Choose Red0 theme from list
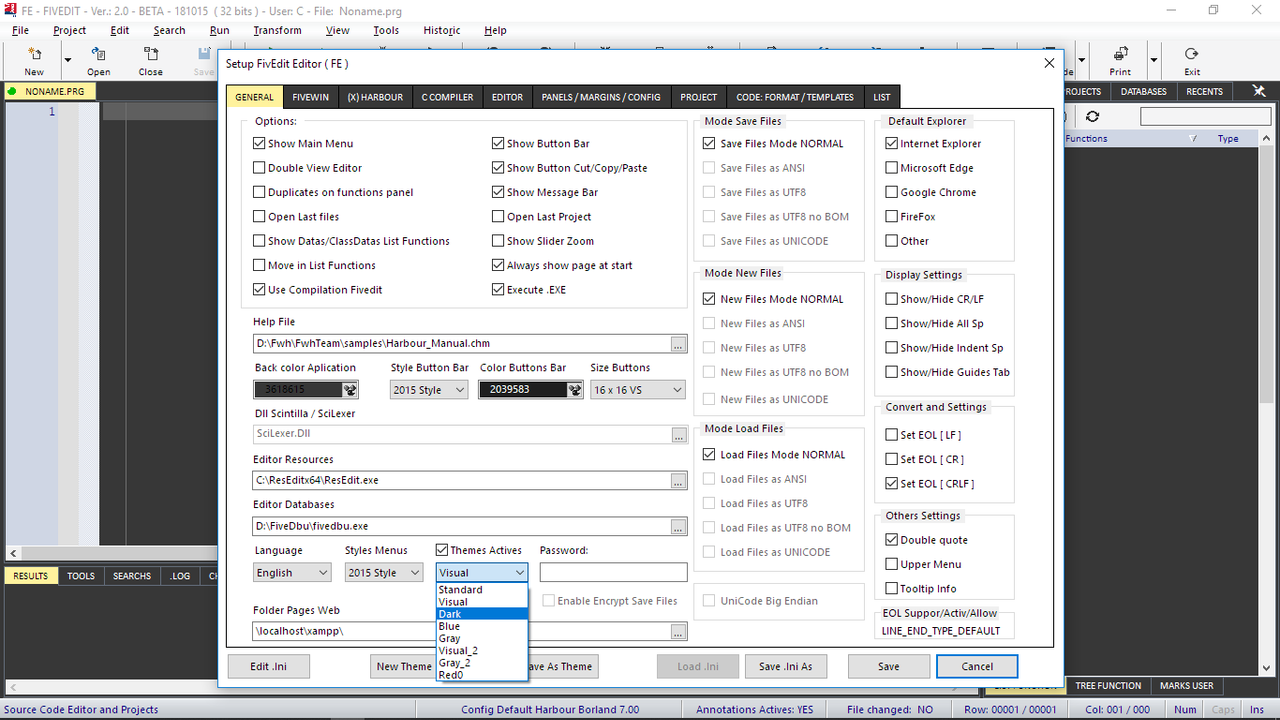 pos(482,675)
